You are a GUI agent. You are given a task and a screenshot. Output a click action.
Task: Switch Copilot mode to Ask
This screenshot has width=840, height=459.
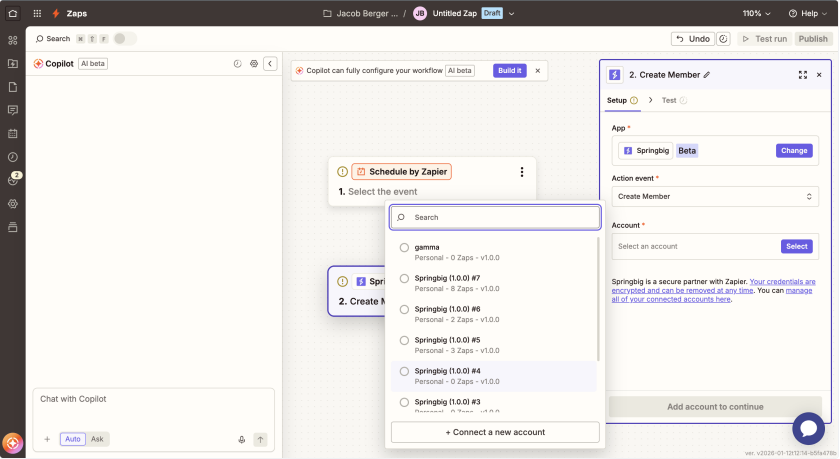pos(98,439)
